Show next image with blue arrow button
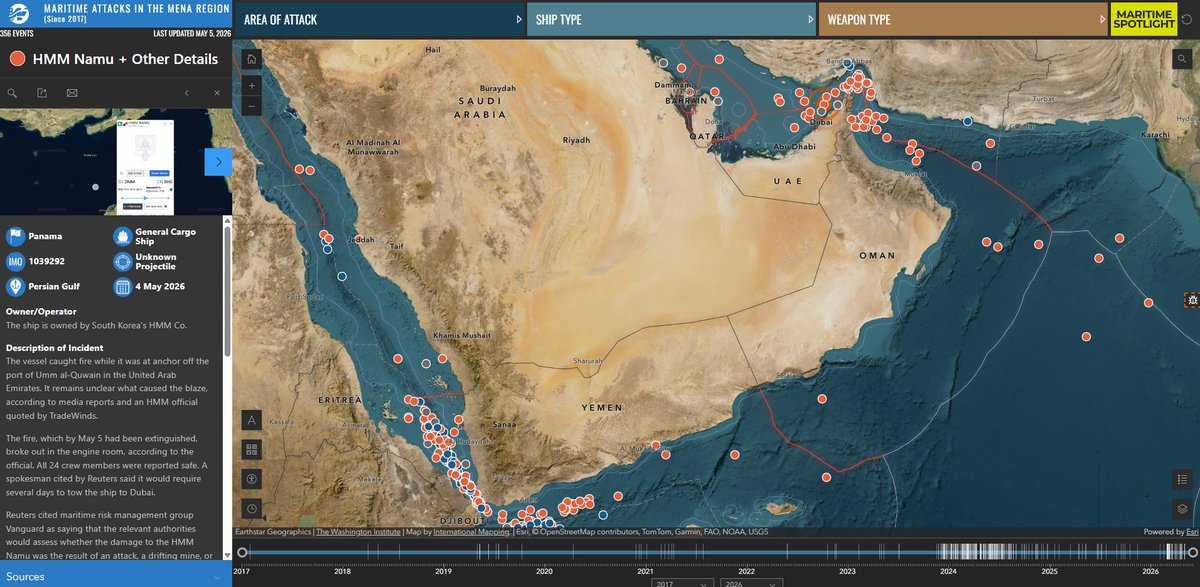Viewport: 1200px width, 587px height. pyautogui.click(x=218, y=161)
